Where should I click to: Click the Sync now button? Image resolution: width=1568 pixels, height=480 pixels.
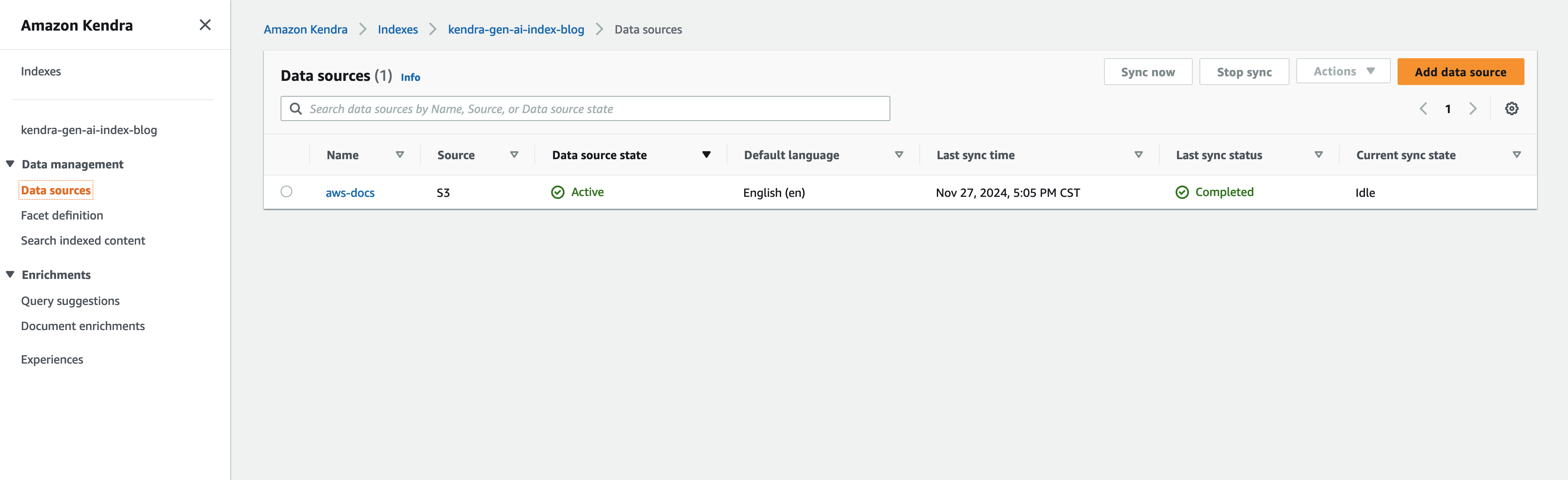tap(1148, 72)
